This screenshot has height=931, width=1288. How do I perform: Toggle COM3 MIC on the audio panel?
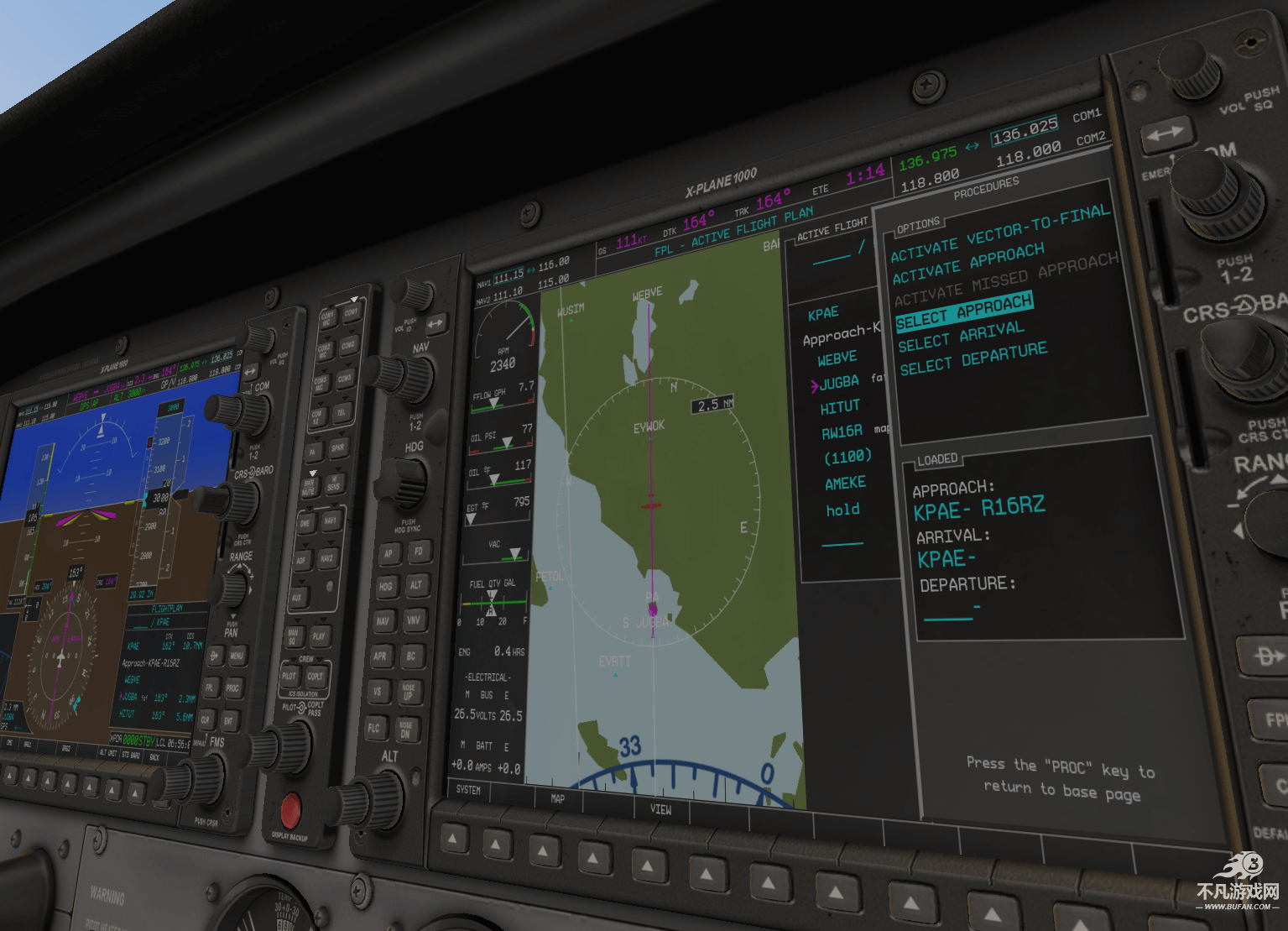[x=321, y=383]
